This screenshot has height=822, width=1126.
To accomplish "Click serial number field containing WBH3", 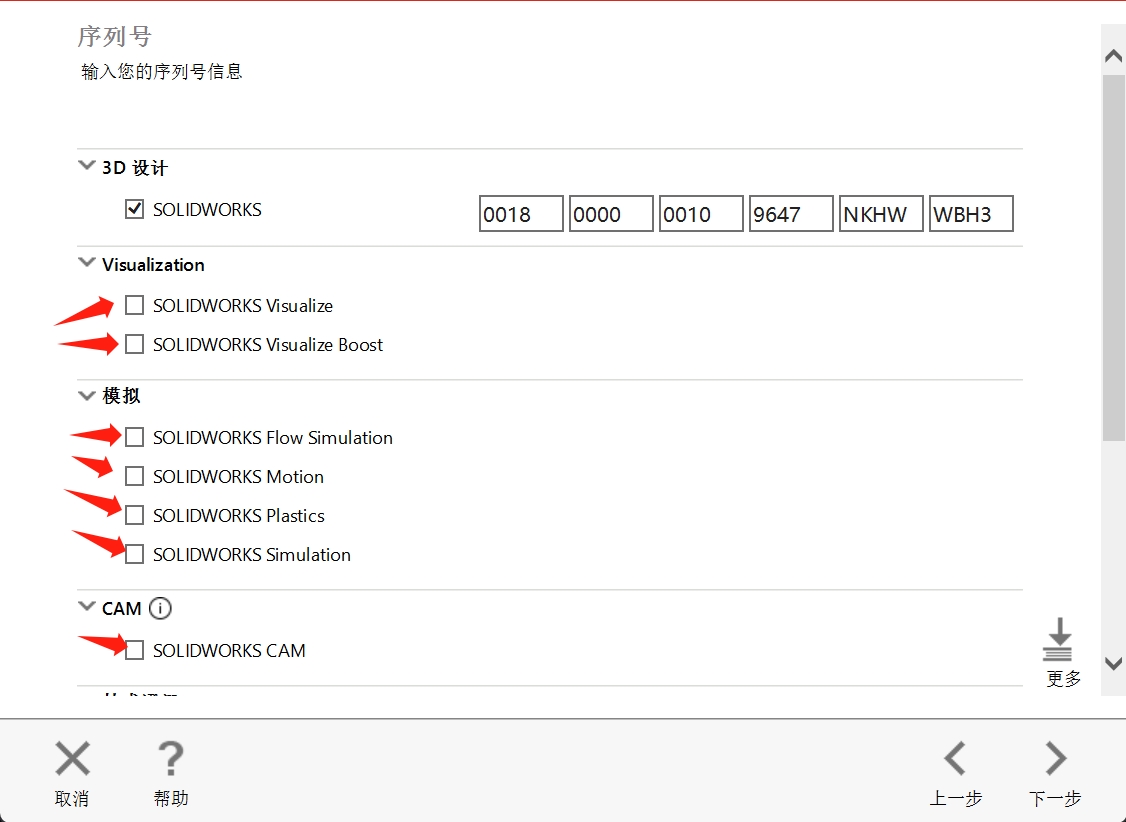I will tap(972, 214).
